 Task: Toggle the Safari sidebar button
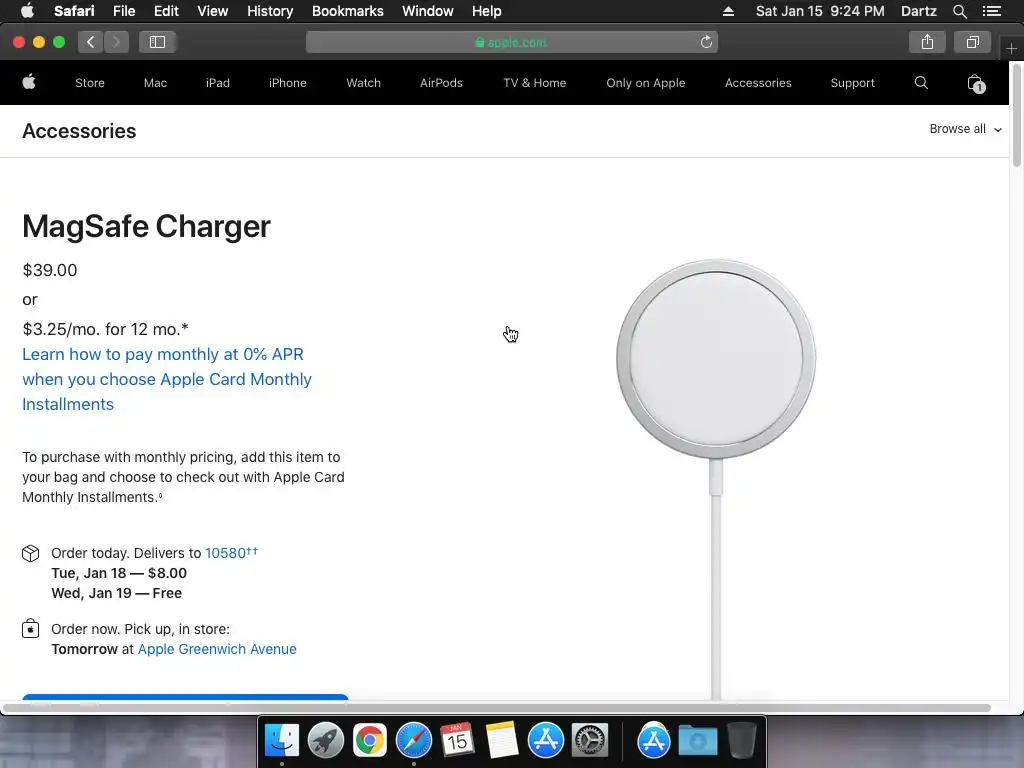(x=157, y=42)
